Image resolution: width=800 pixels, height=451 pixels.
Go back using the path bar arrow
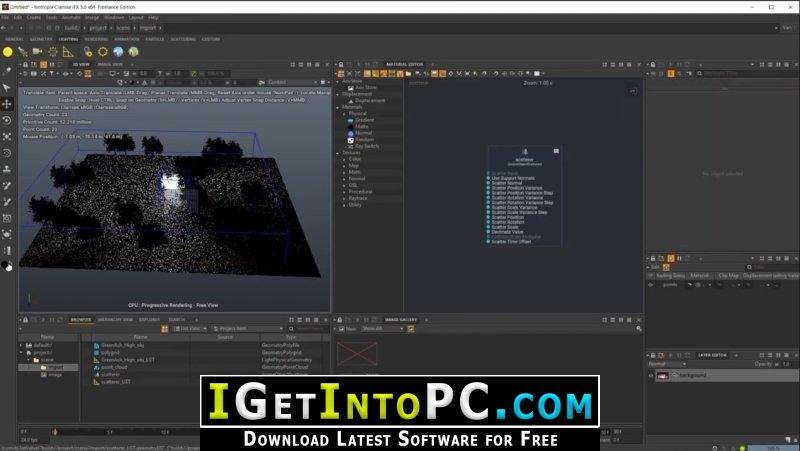tap(4, 28)
